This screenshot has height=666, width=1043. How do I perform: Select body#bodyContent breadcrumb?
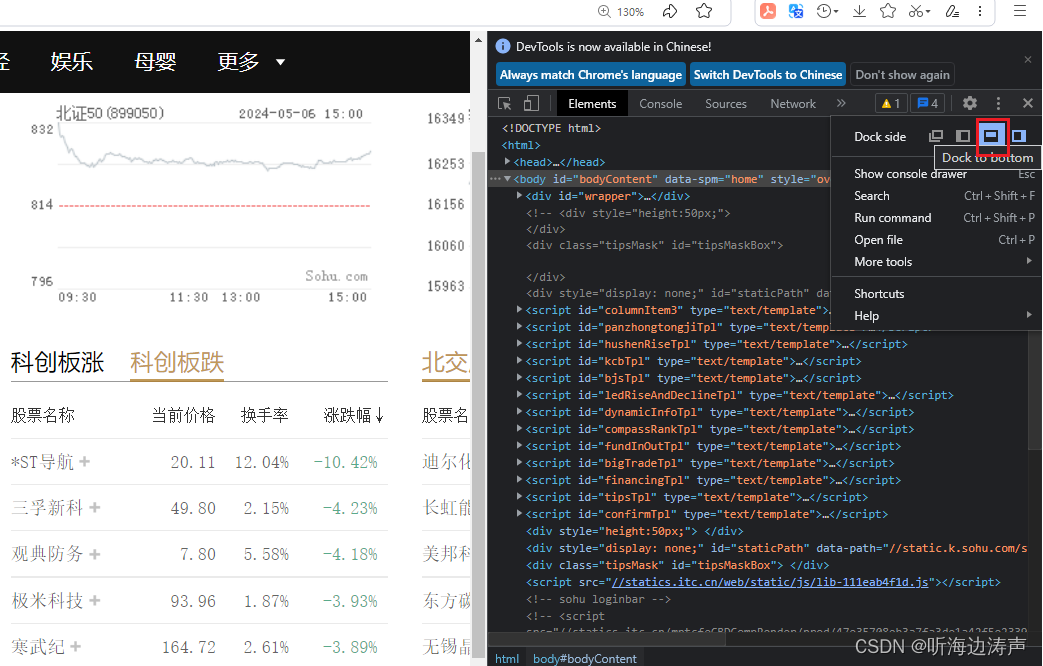pos(585,659)
